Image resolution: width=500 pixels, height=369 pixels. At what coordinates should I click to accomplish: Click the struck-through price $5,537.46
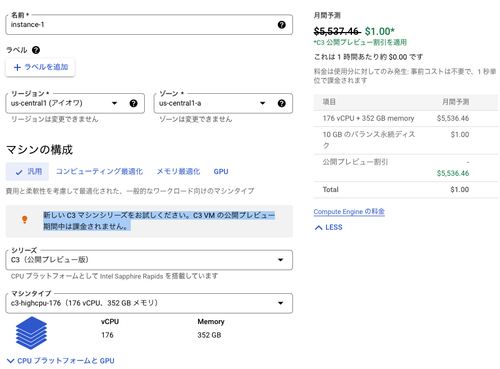pos(337,31)
